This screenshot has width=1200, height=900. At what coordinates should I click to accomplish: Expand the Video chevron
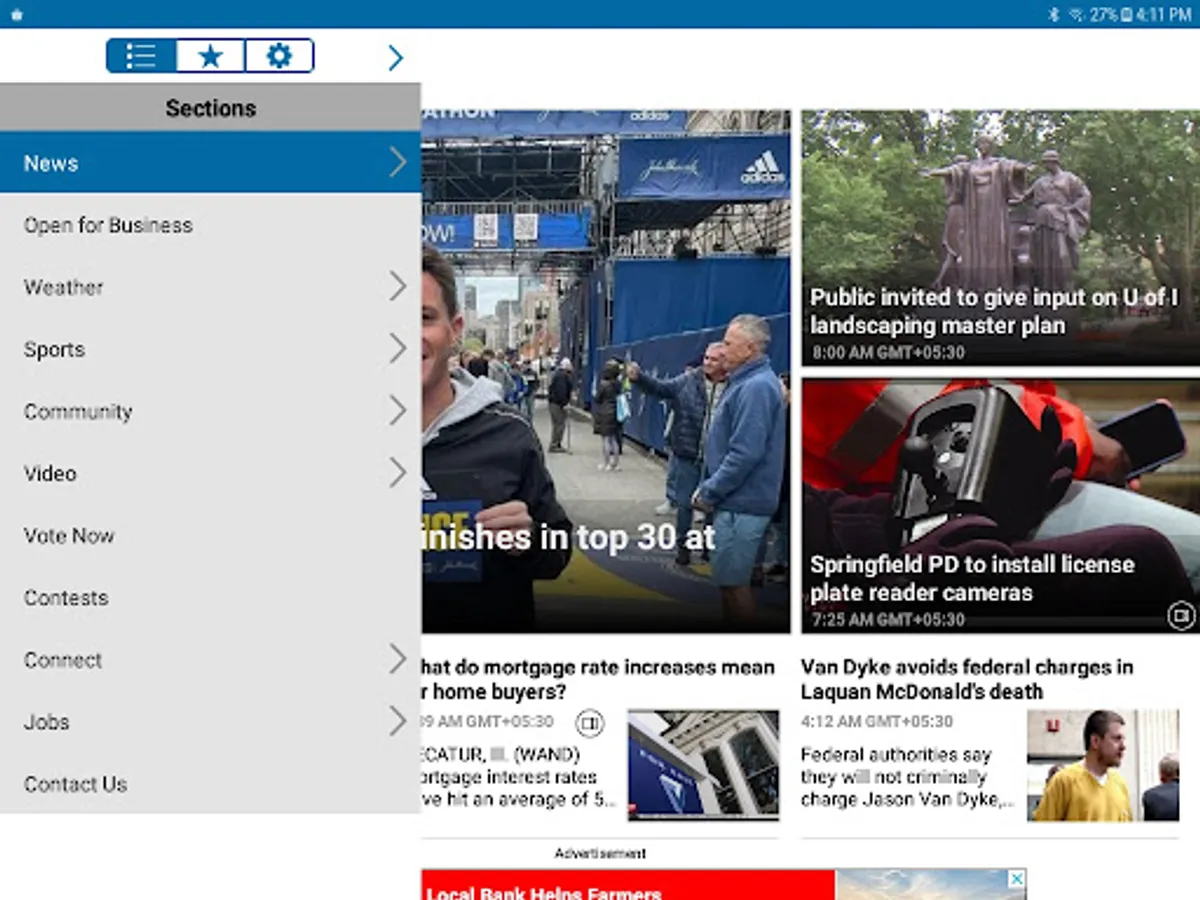(x=398, y=472)
